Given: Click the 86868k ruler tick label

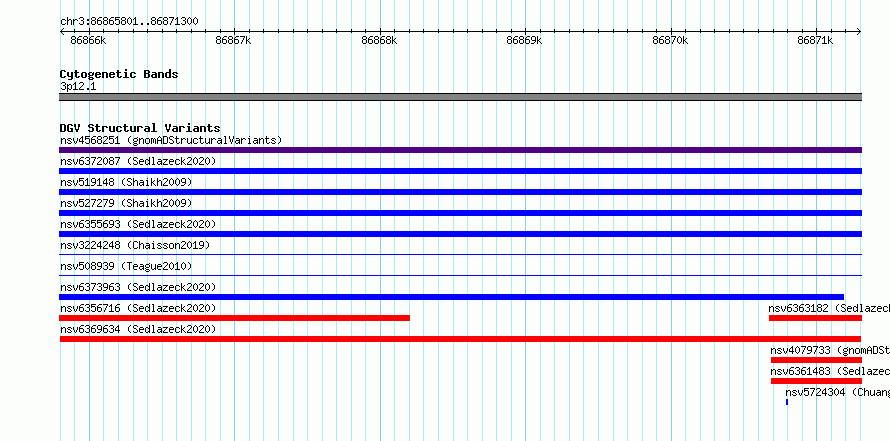Looking at the screenshot, I should tap(379, 40).
